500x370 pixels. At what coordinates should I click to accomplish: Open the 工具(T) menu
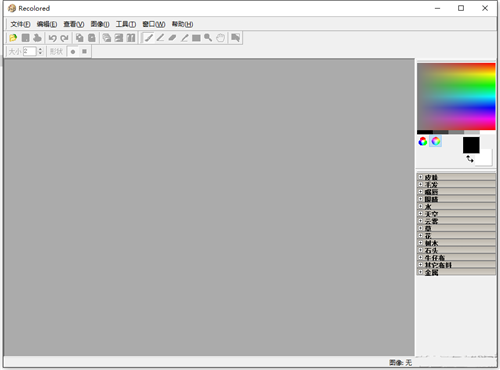click(126, 24)
